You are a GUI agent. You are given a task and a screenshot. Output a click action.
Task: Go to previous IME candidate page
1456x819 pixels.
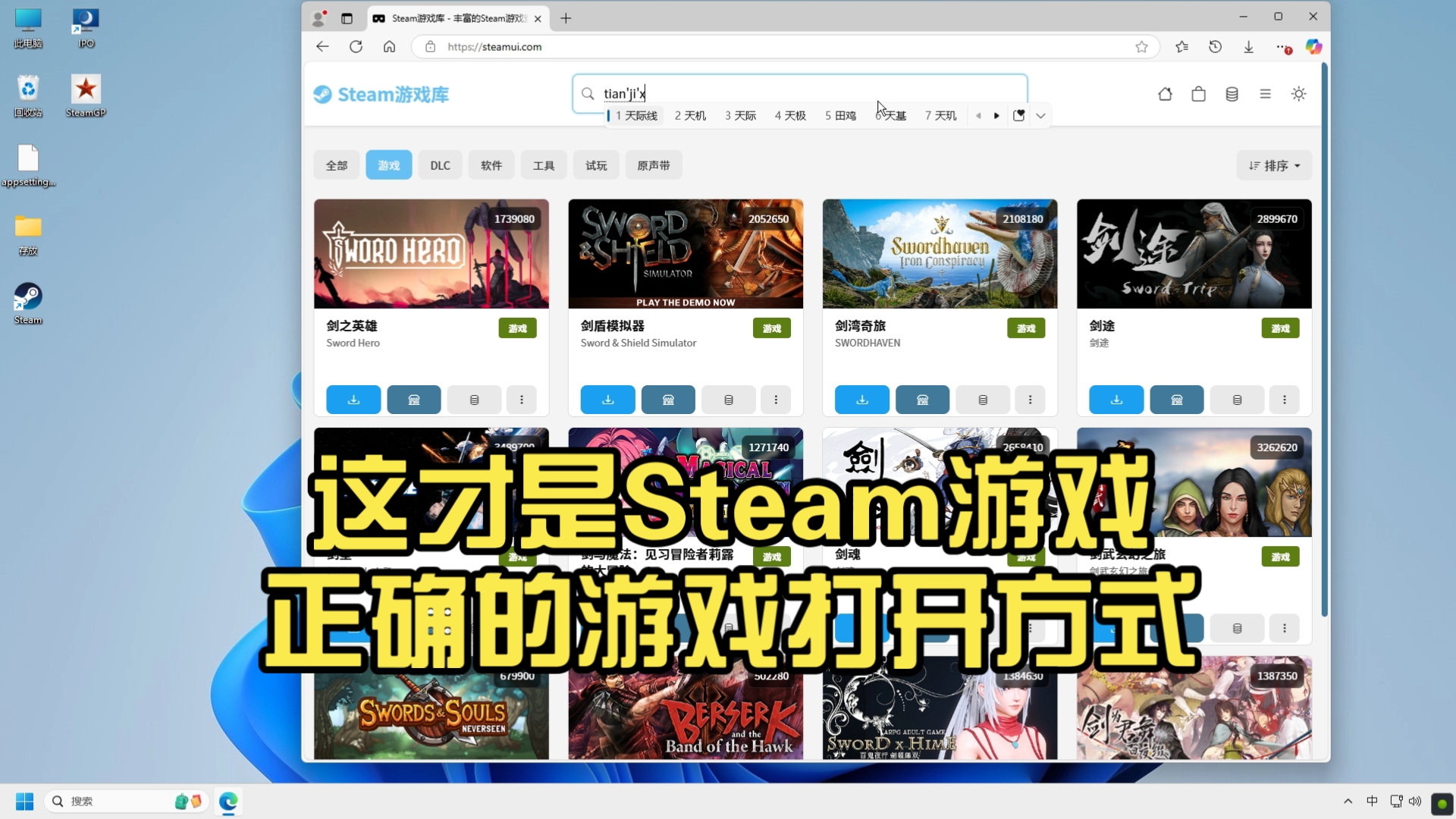point(978,115)
